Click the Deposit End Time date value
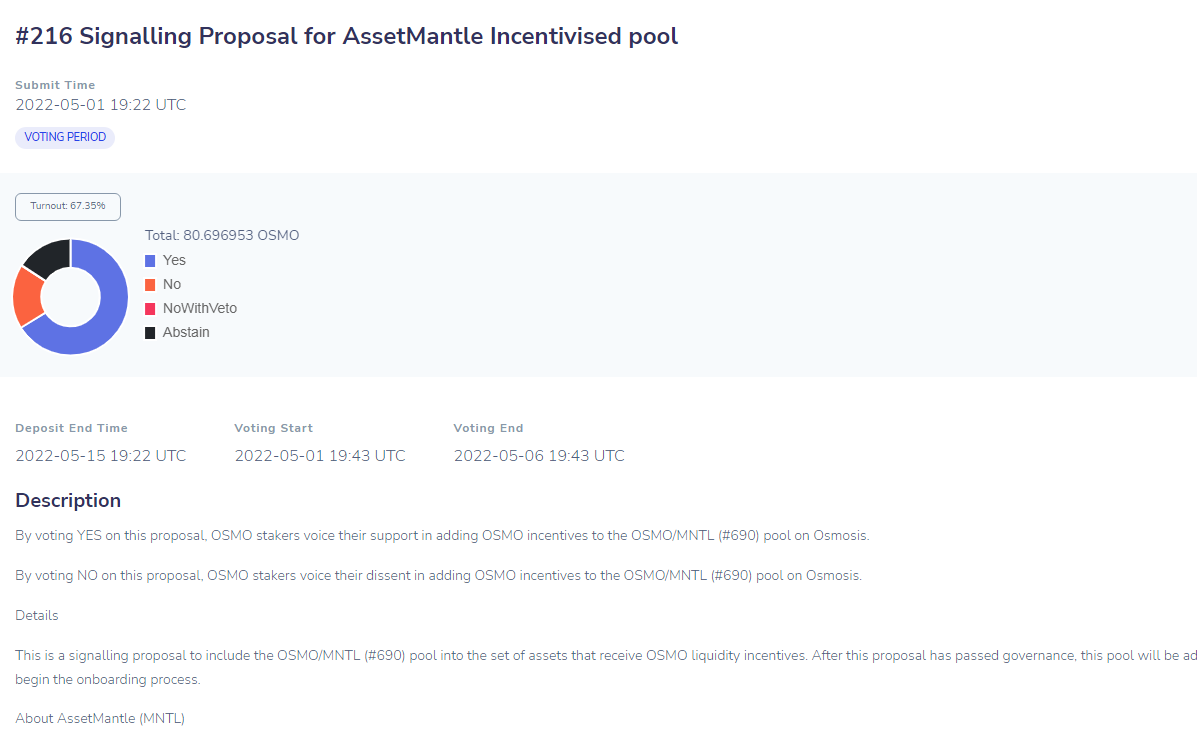This screenshot has width=1197, height=732. (101, 456)
